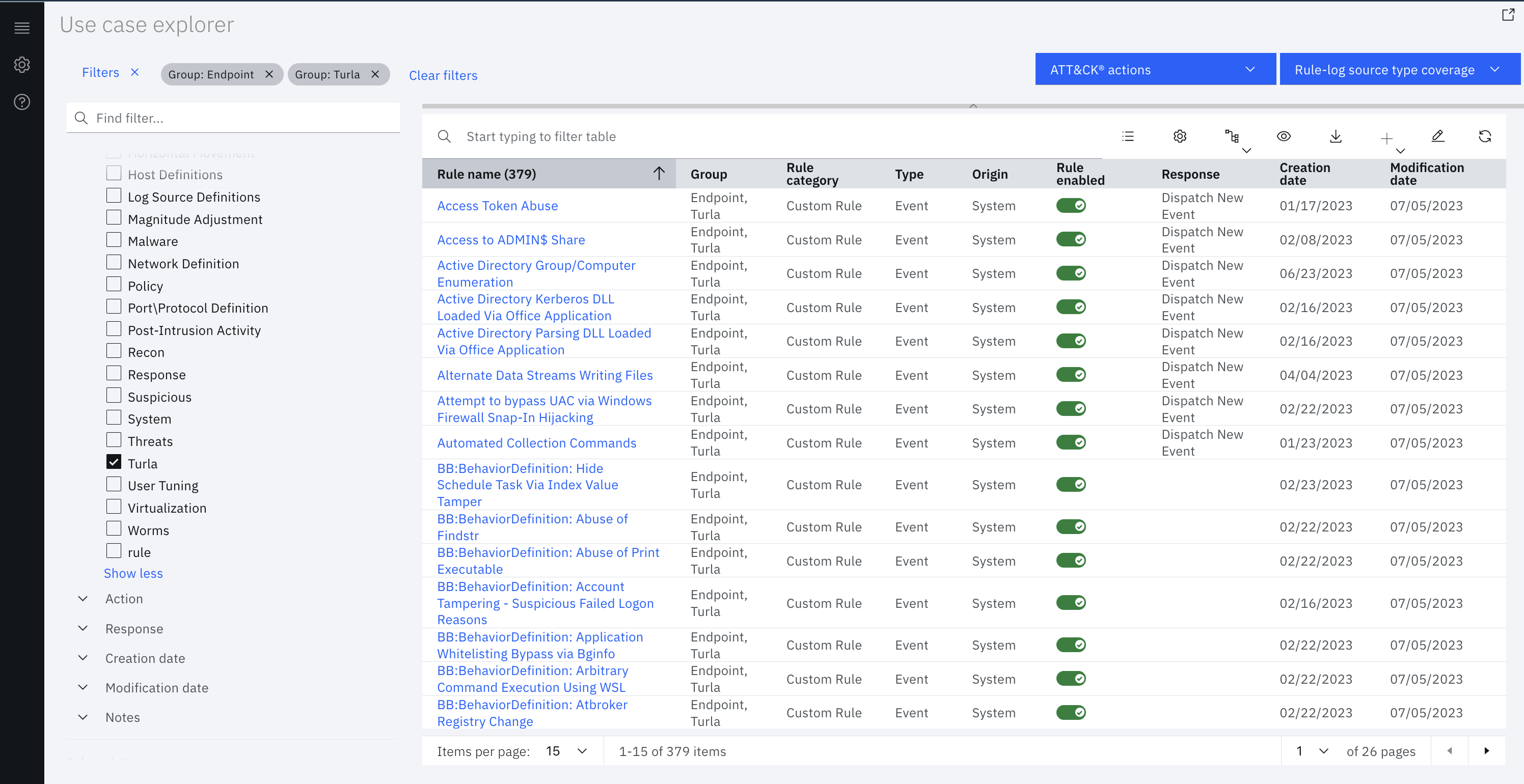1524x784 pixels.
Task: Toggle column visibility with the eye icon
Action: (1283, 136)
